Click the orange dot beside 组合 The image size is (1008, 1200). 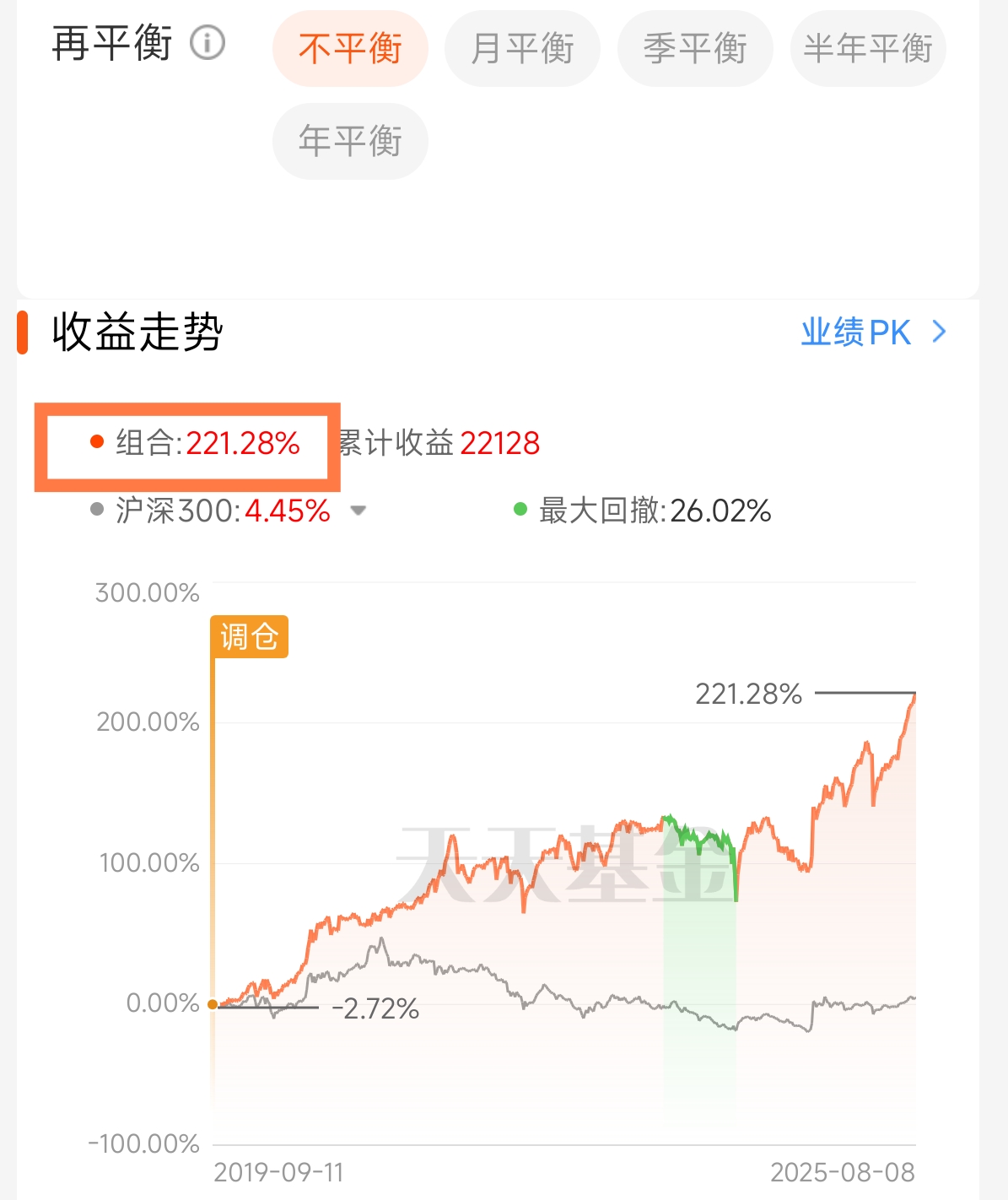pyautogui.click(x=96, y=441)
